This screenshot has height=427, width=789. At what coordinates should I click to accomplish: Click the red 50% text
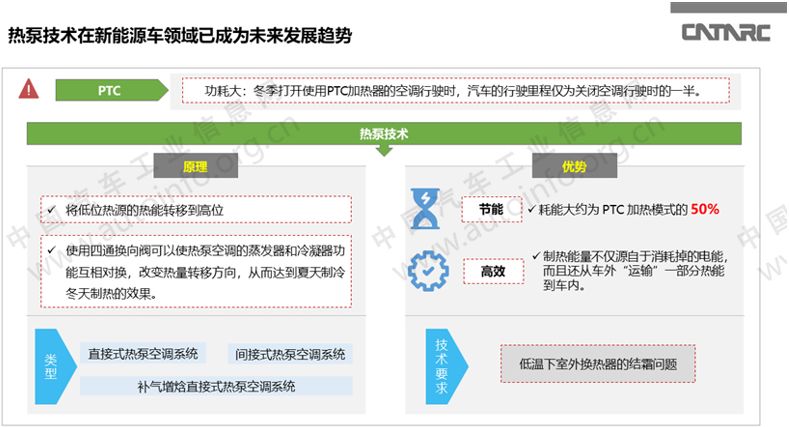[704, 209]
